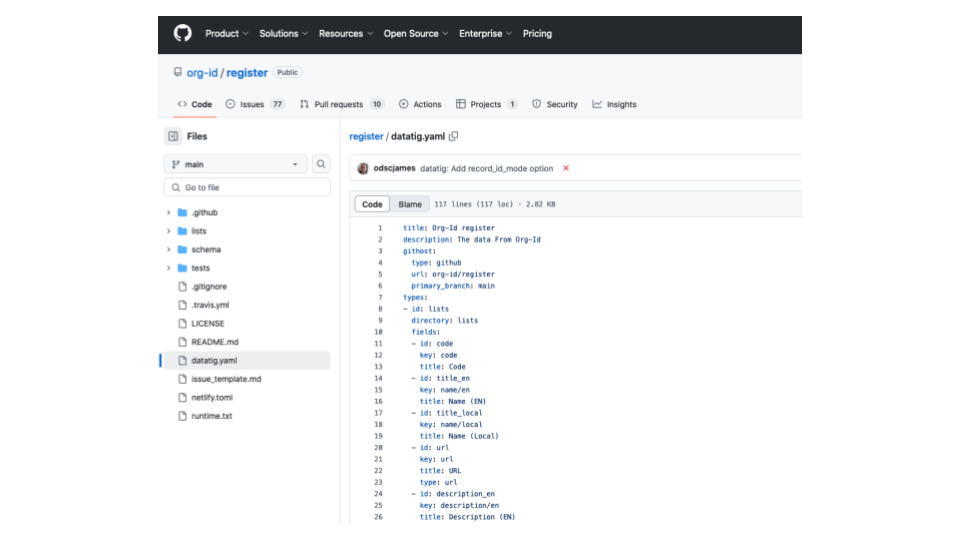
Task: Copy the datatig.yaml file path
Action: point(454,136)
